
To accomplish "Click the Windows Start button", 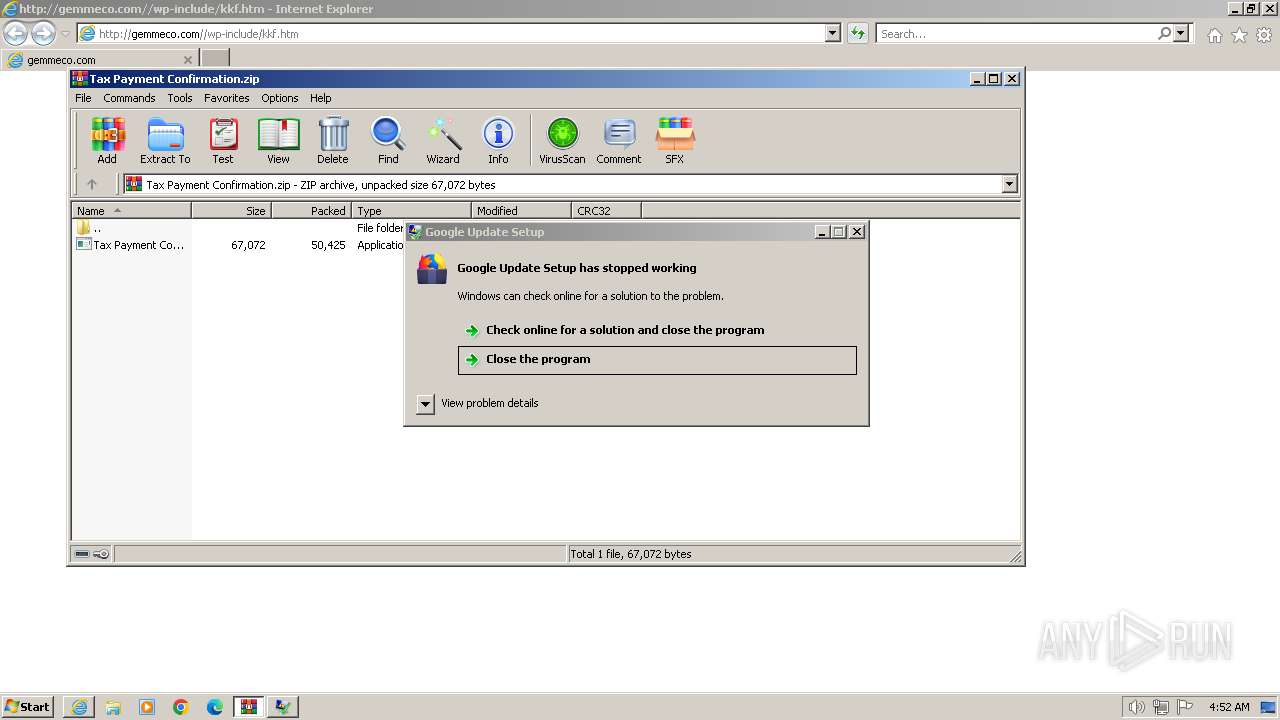I will click(x=27, y=706).
